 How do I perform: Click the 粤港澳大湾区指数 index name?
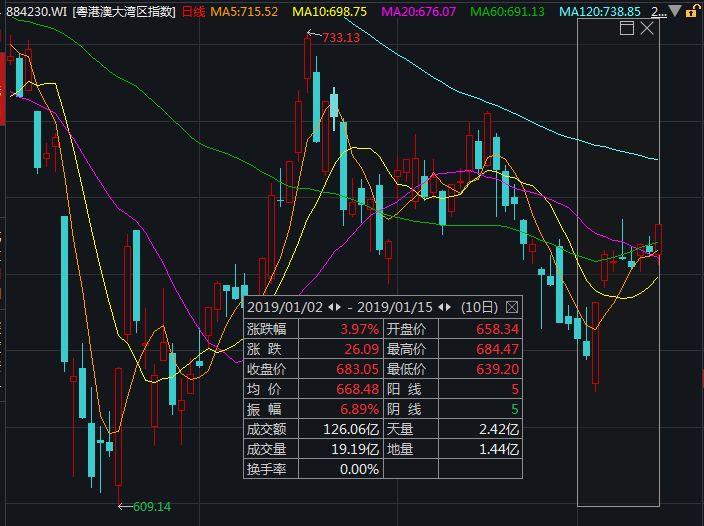124,11
